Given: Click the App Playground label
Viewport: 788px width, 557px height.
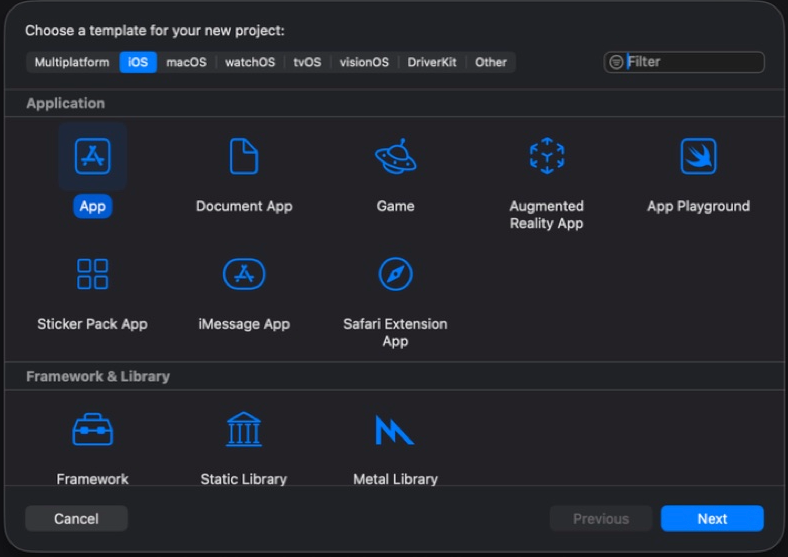Looking at the screenshot, I should (x=699, y=206).
